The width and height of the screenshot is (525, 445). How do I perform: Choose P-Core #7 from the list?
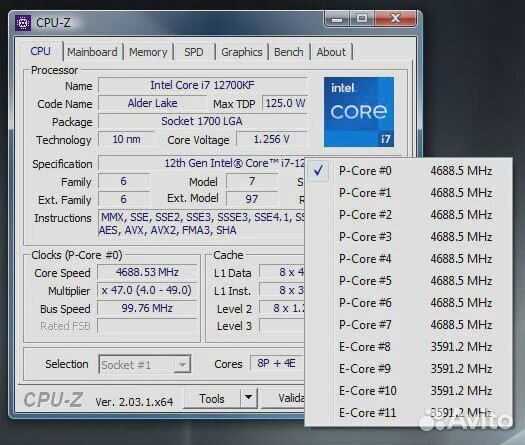click(408, 325)
